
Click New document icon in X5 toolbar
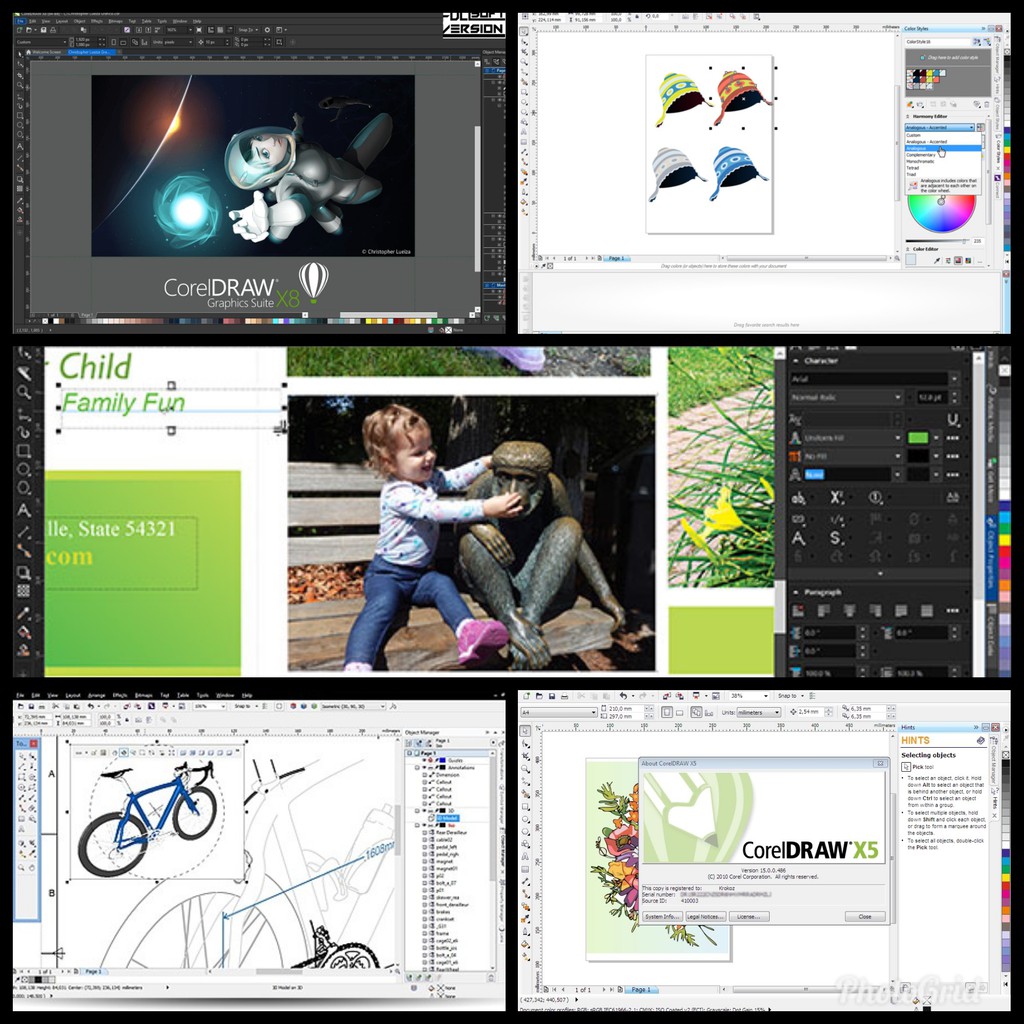click(526, 696)
